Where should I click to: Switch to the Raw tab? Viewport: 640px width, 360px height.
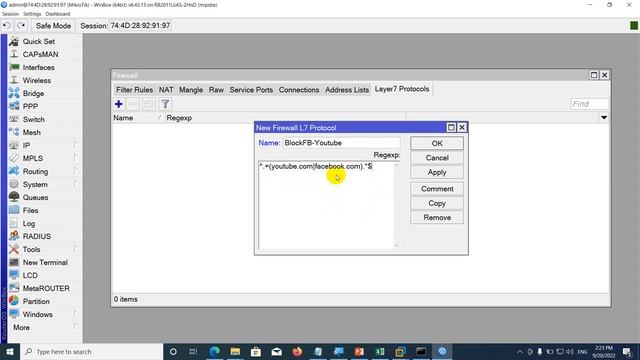(216, 90)
